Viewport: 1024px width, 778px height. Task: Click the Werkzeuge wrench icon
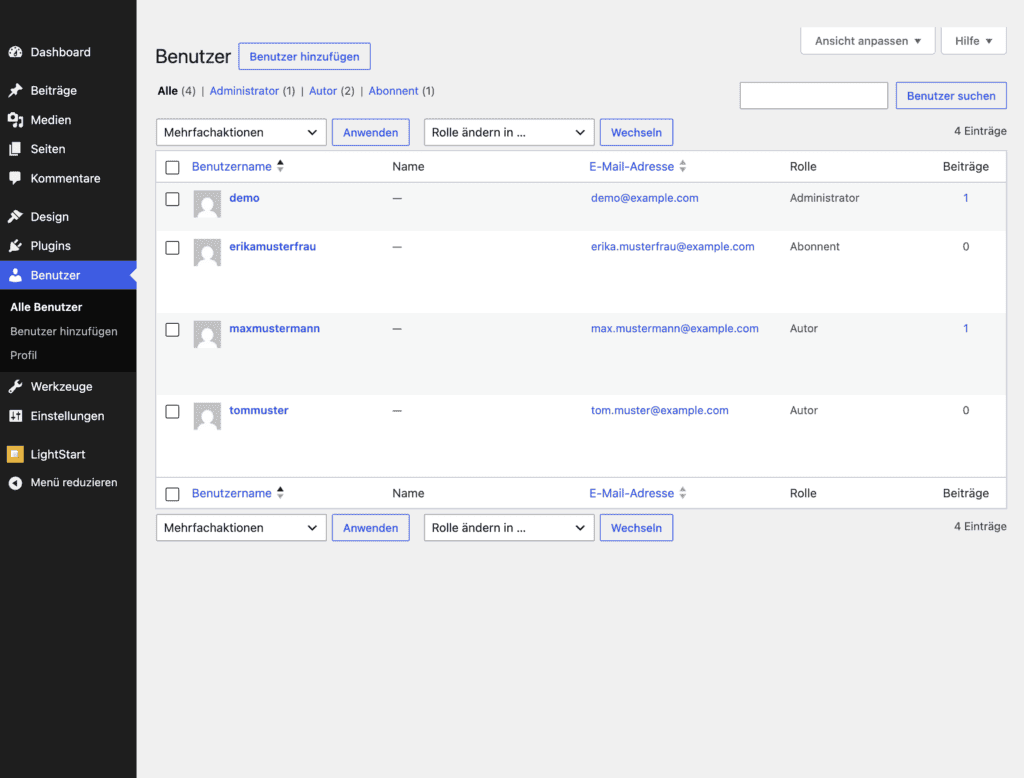(x=16, y=386)
